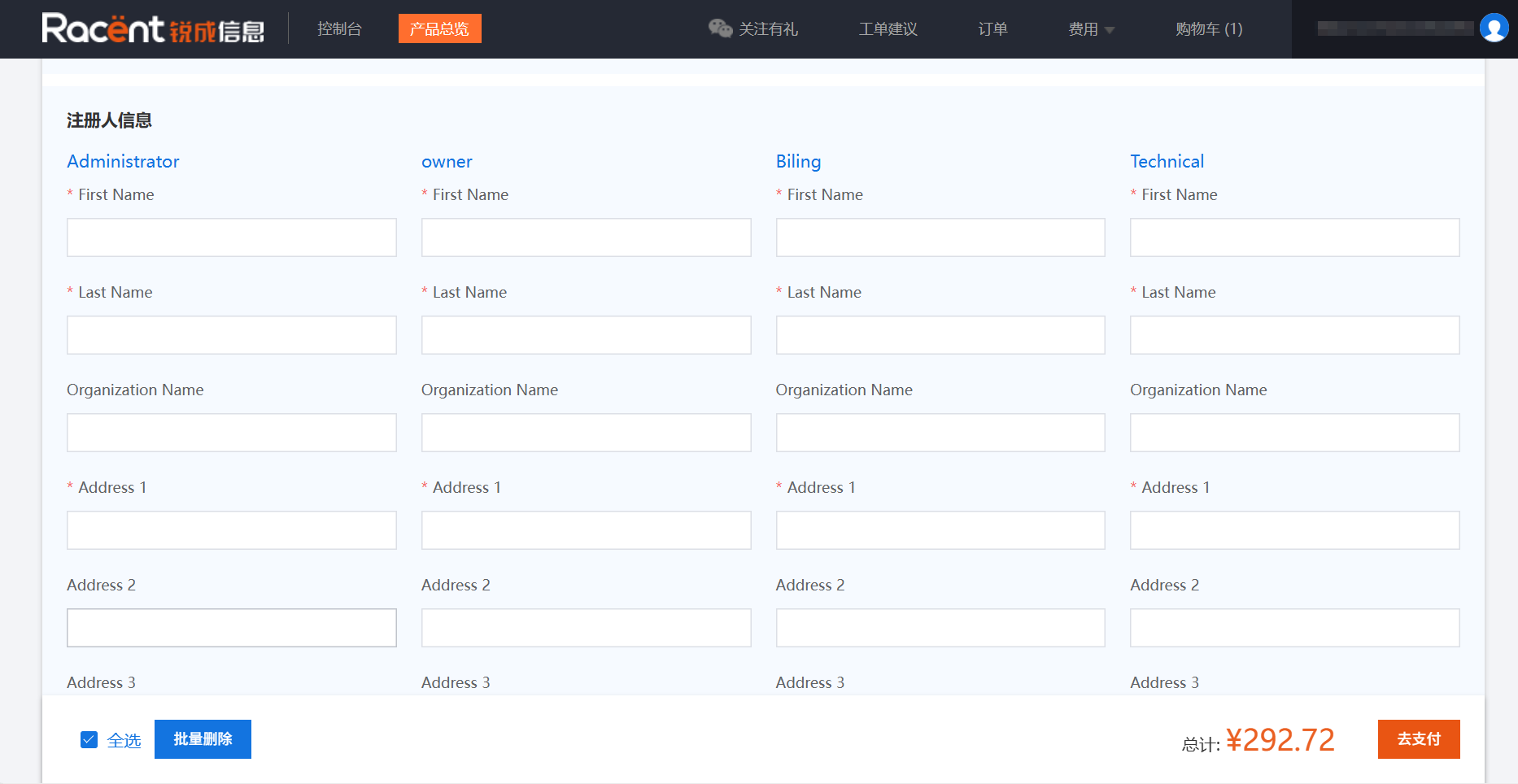Focus Biling Organization Name input field
Viewport: 1518px width, 784px height.
click(940, 433)
